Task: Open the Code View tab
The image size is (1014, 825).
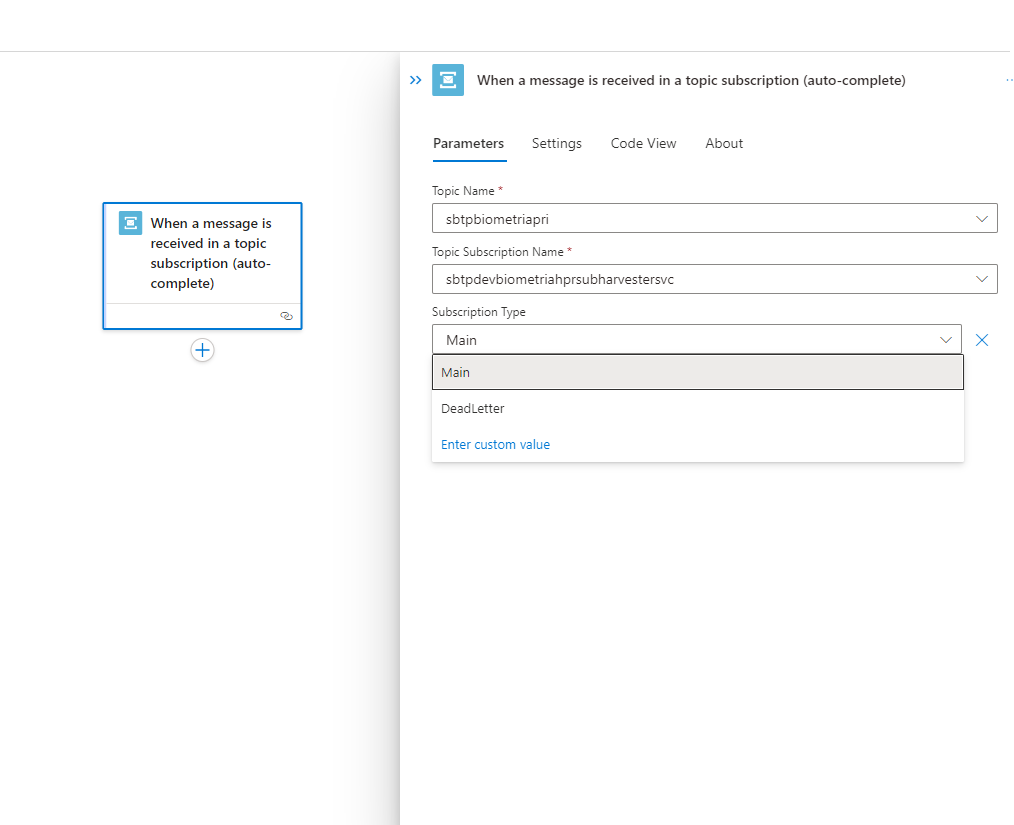Action: click(x=643, y=144)
